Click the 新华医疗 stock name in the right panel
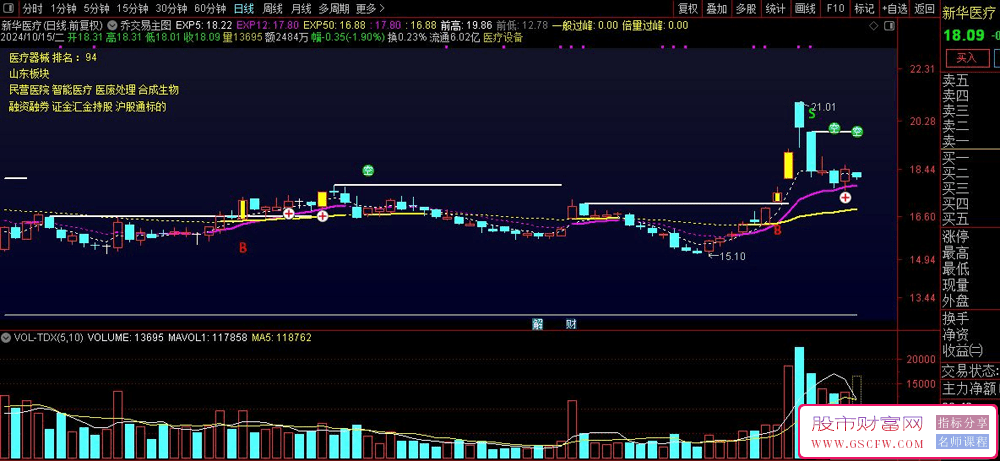Viewport: 1000px width, 461px height. point(970,12)
